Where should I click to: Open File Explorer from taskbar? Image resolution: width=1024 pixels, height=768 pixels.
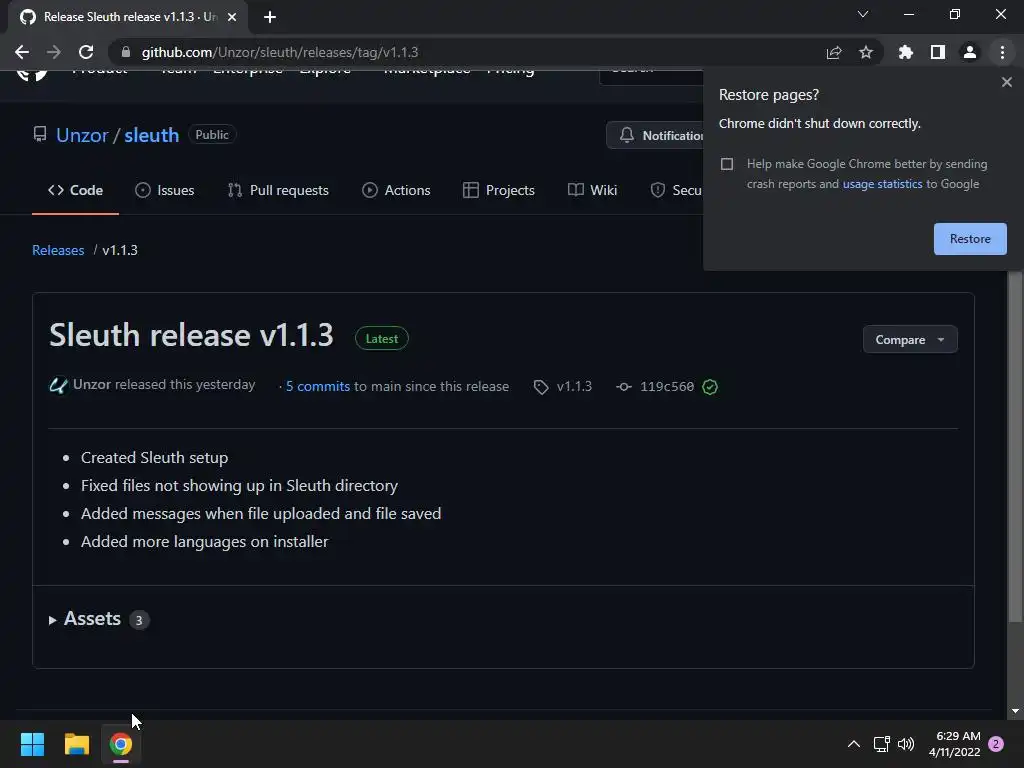click(x=76, y=744)
